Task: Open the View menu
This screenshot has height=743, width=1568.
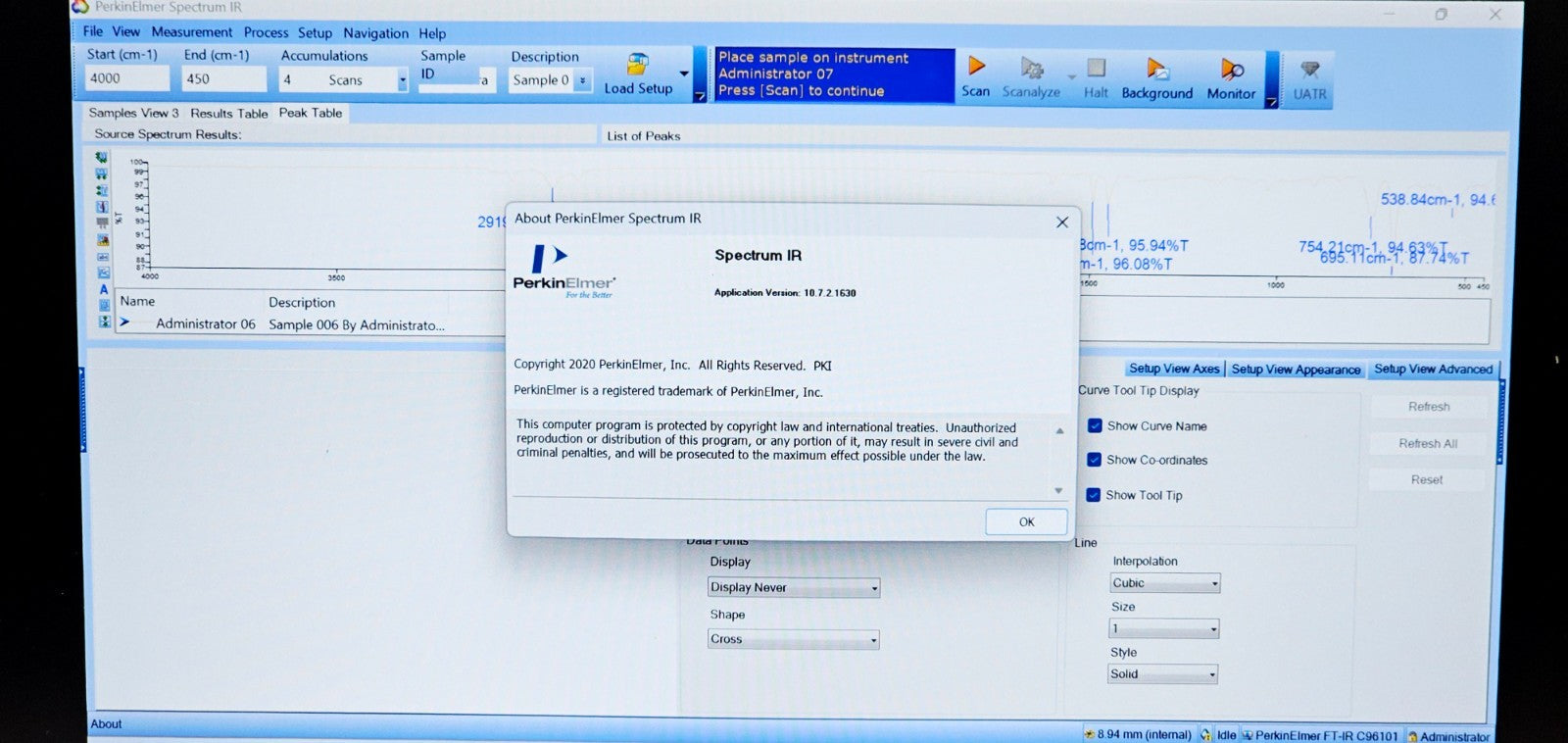Action: (x=125, y=31)
